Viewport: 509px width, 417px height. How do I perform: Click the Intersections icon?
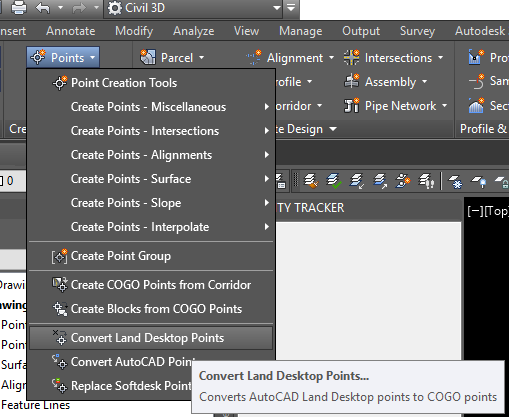[352, 57]
